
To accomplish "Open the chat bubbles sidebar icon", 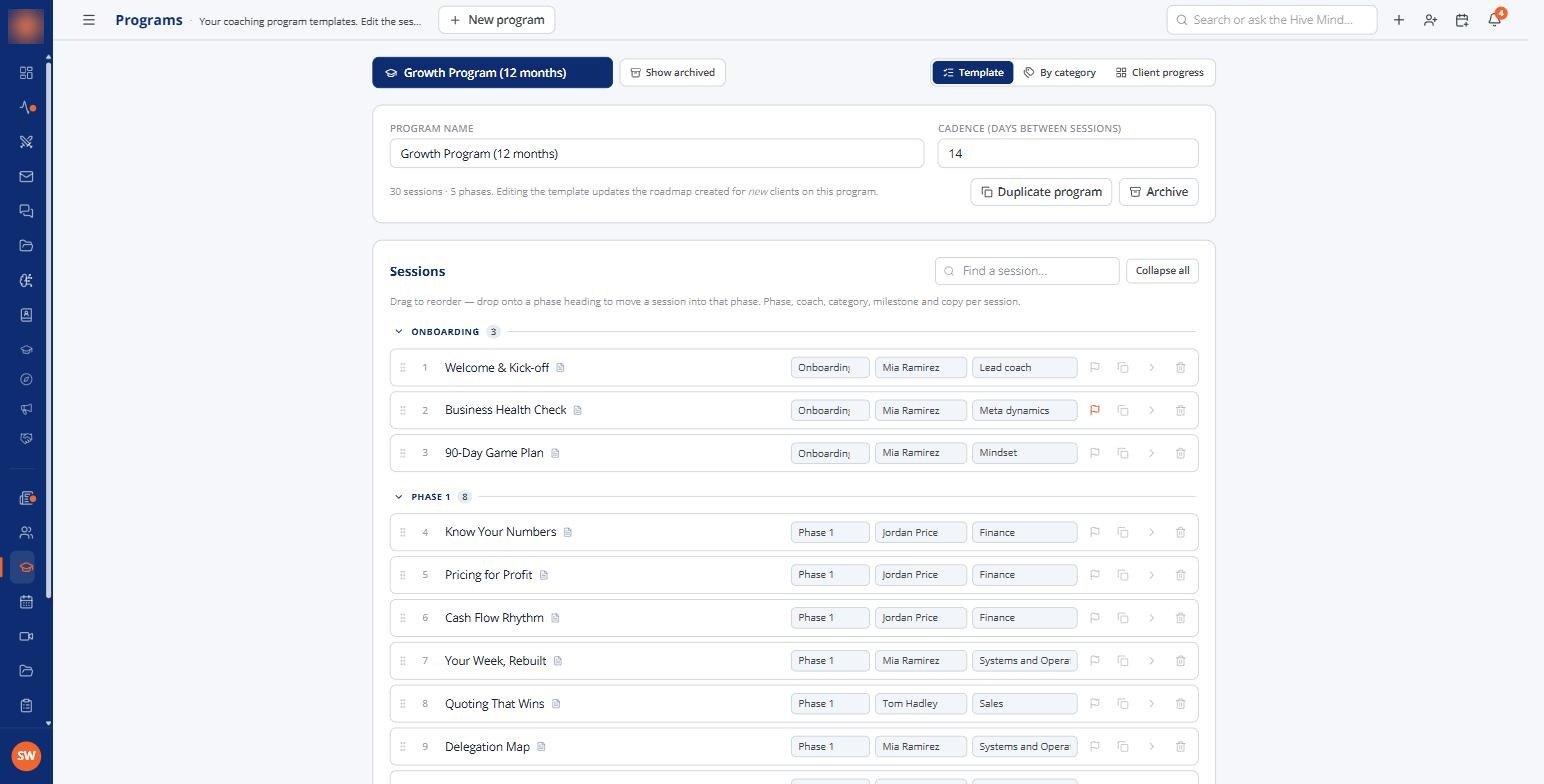I will [26, 211].
